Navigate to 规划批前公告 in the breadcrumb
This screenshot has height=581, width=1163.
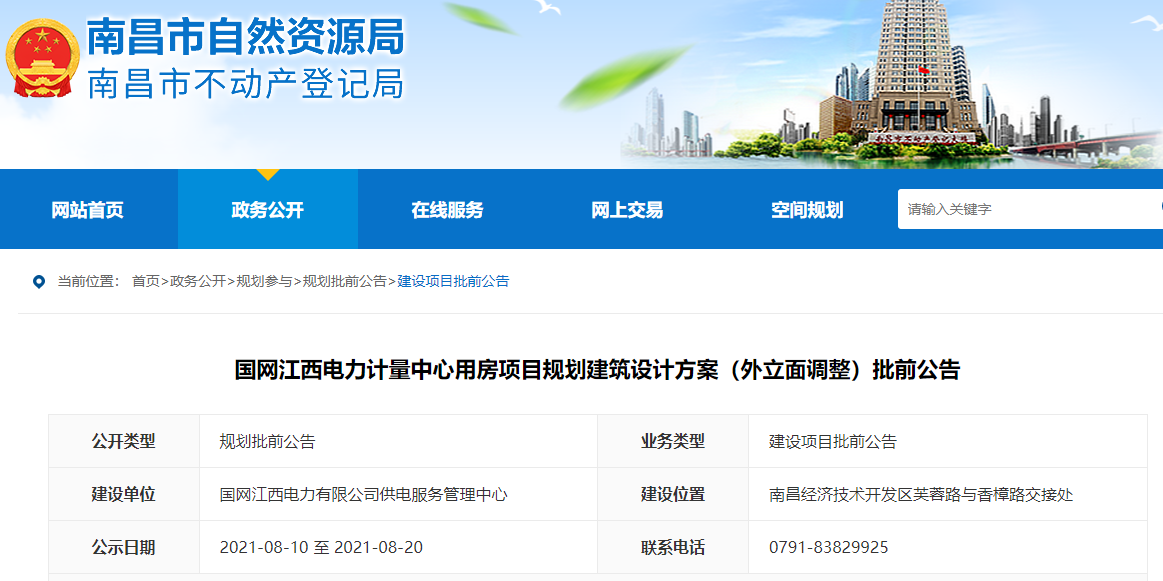pyautogui.click(x=344, y=282)
